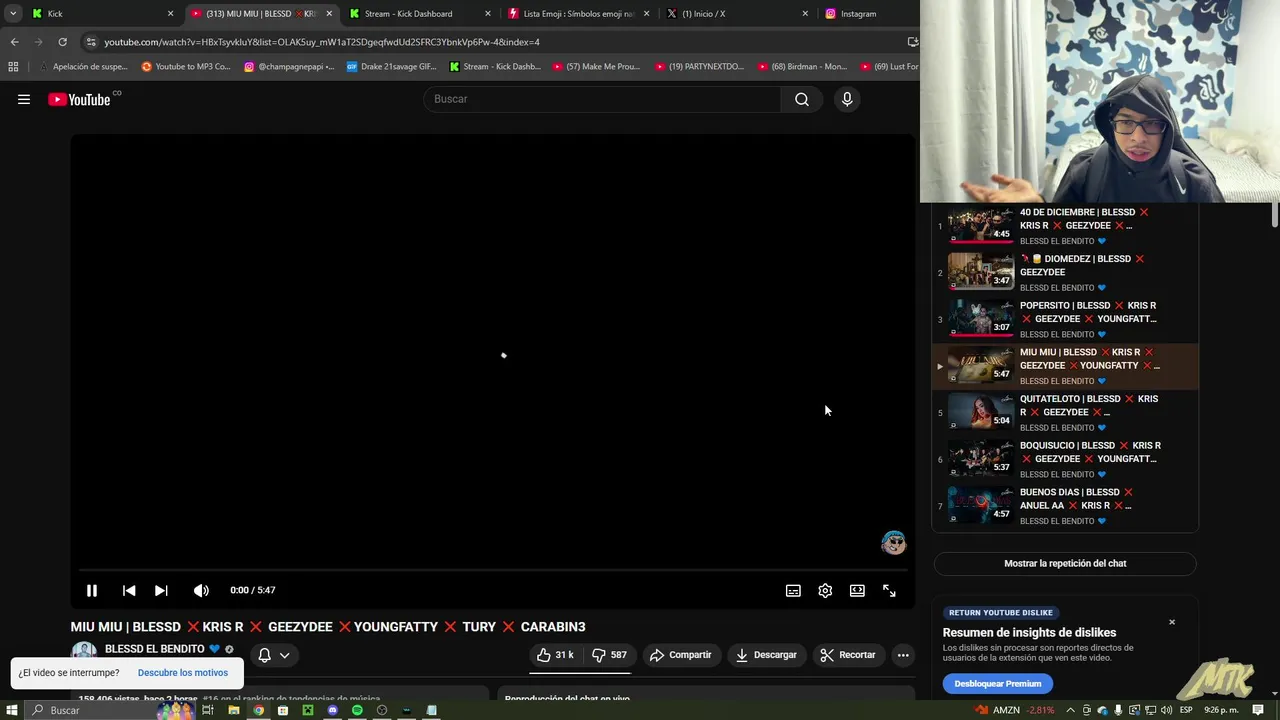Viewport: 1280px width, 720px height.
Task: Open (57) Make Me Proud bookmark
Action: (x=597, y=67)
